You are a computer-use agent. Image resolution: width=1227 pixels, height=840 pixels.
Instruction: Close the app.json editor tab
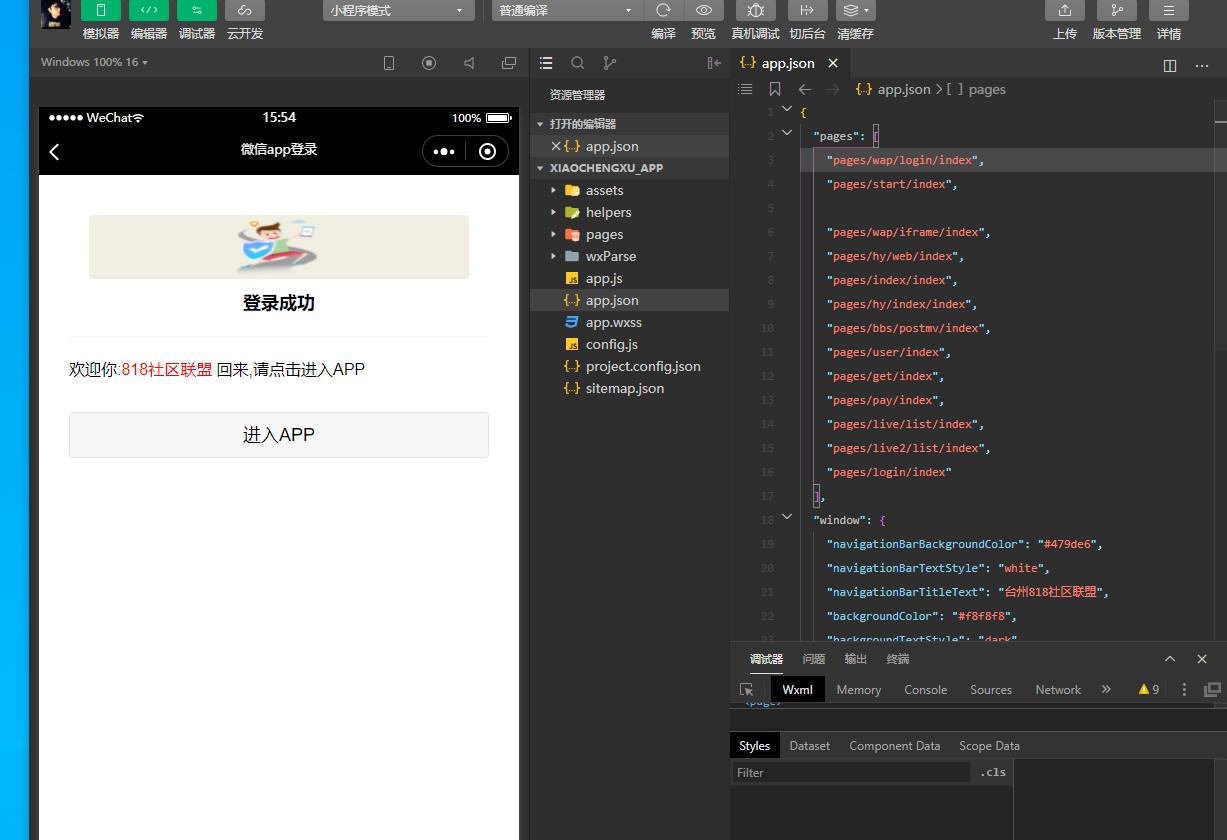pyautogui.click(x=832, y=63)
